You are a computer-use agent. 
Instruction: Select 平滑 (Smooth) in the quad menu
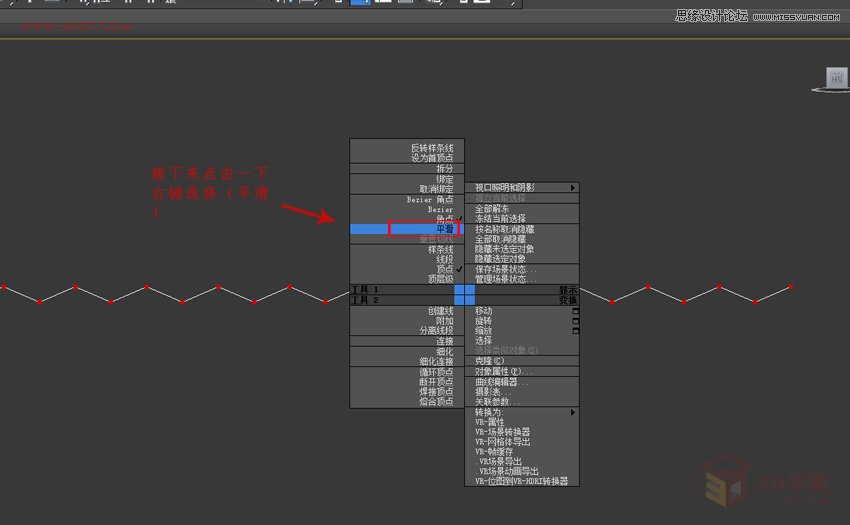444,229
